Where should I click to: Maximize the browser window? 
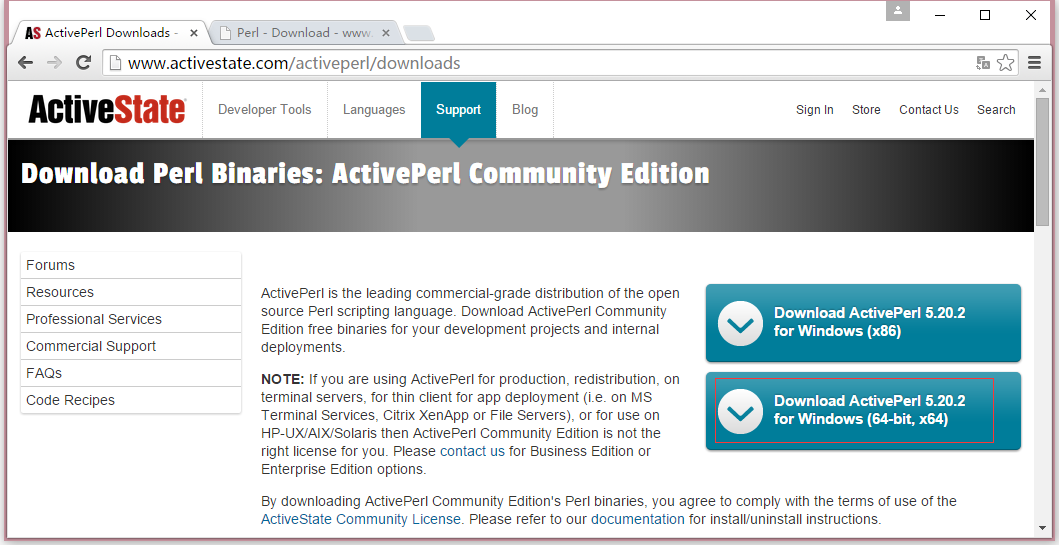pos(985,15)
